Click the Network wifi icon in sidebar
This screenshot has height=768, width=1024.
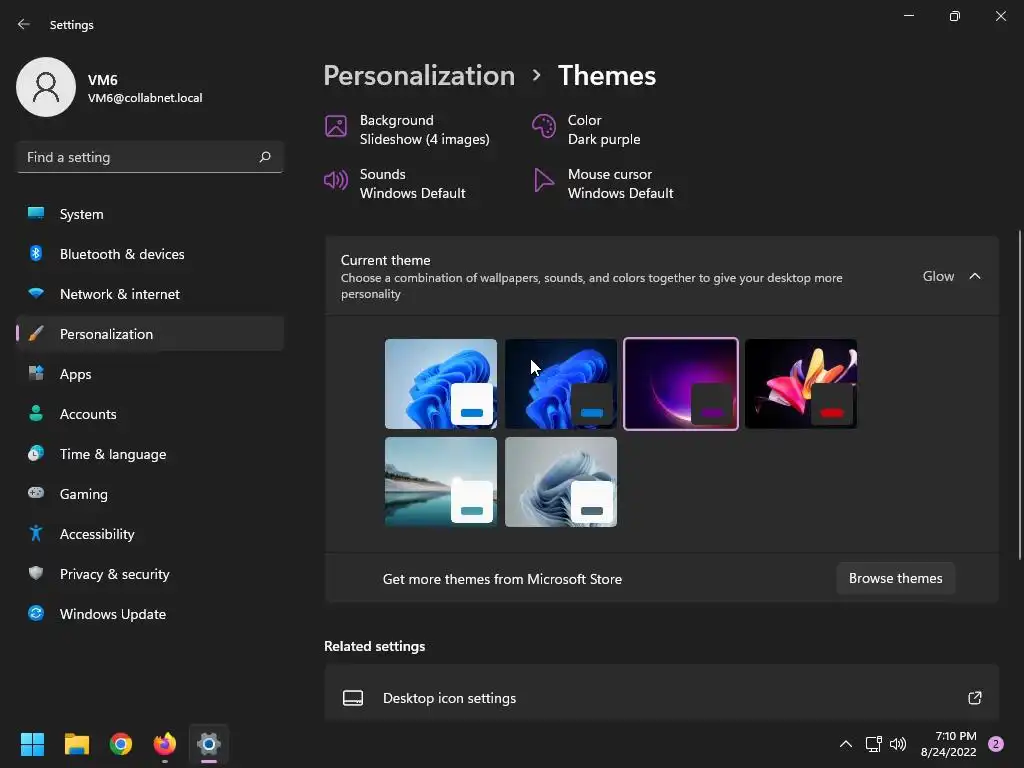click(36, 293)
